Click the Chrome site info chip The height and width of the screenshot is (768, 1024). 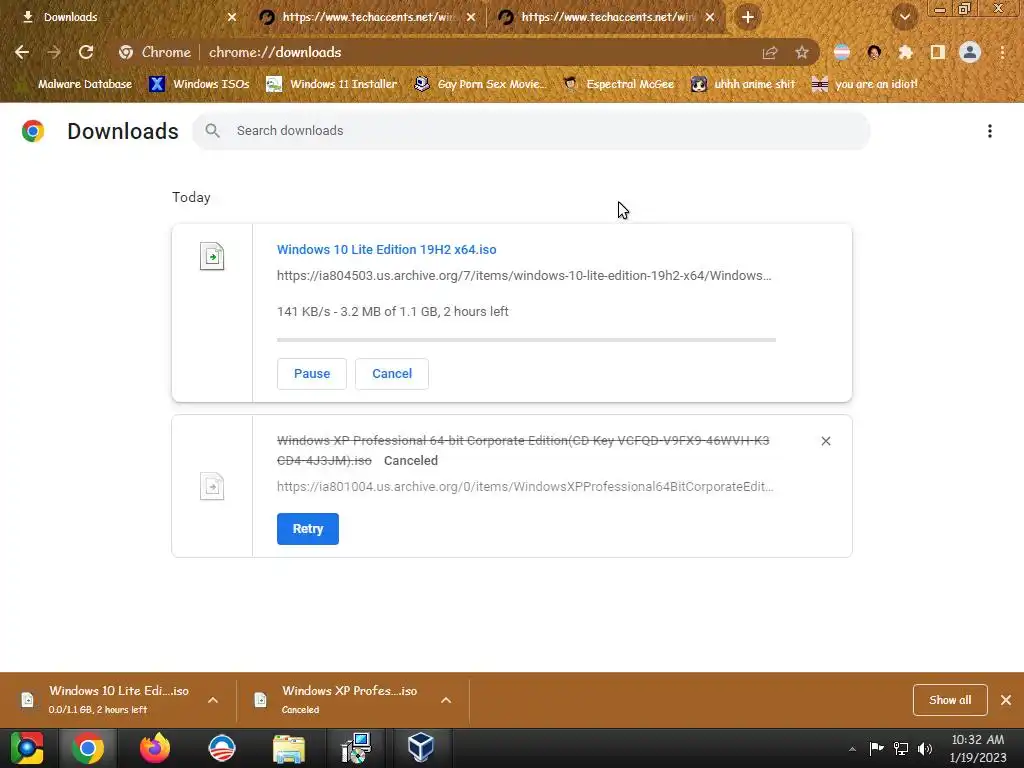(155, 52)
